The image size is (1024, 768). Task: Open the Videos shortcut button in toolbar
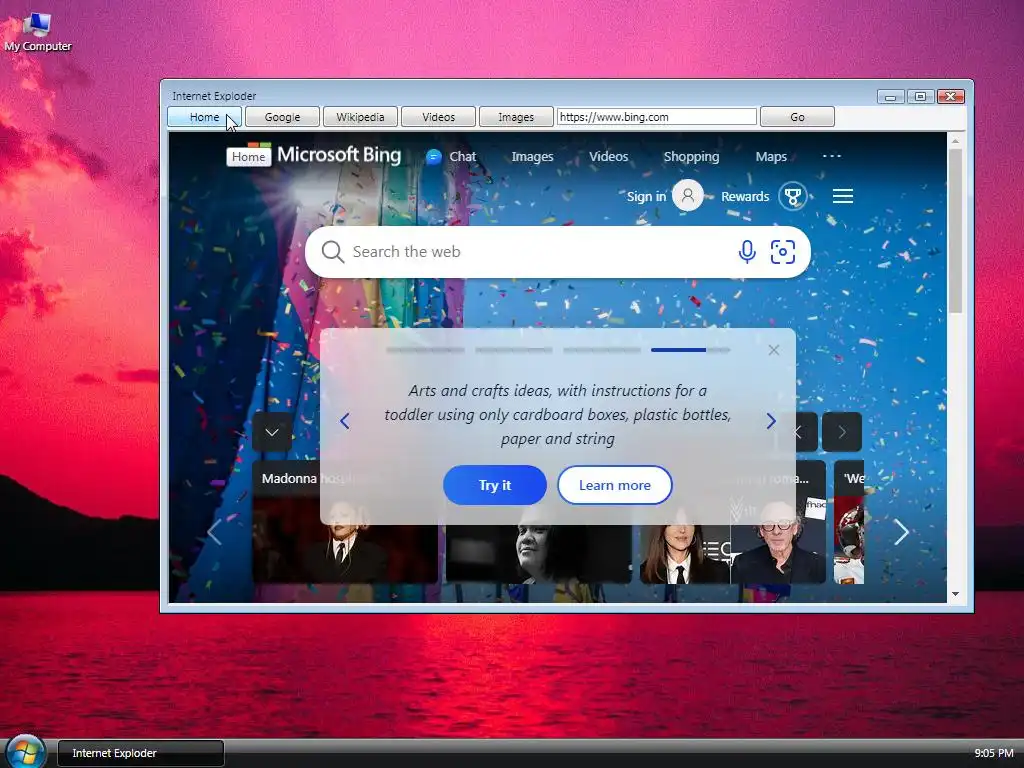coord(438,117)
